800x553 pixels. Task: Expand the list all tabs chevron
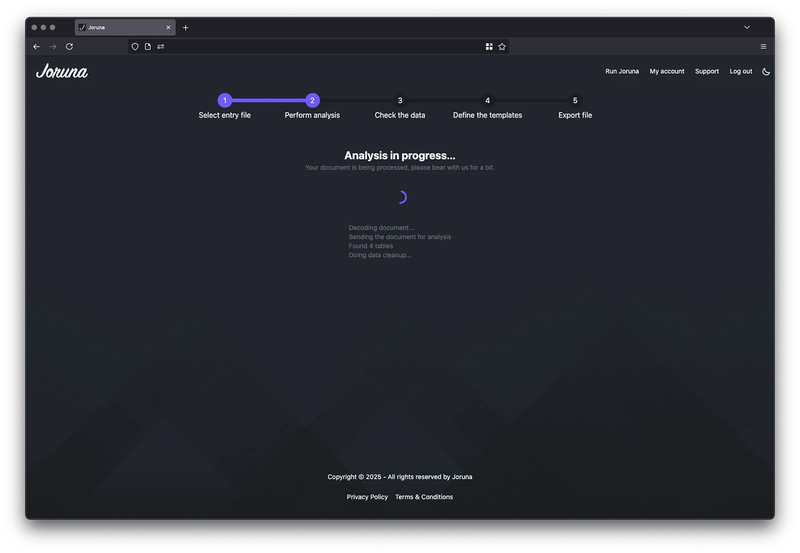click(746, 27)
